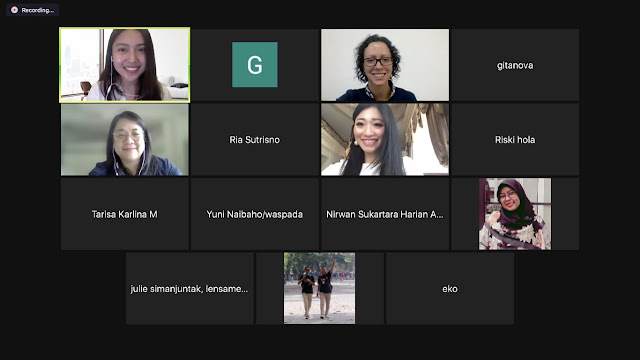The height and width of the screenshot is (360, 640).
Task: Select the julie simanjuntak participant tile
Action: tap(190, 288)
